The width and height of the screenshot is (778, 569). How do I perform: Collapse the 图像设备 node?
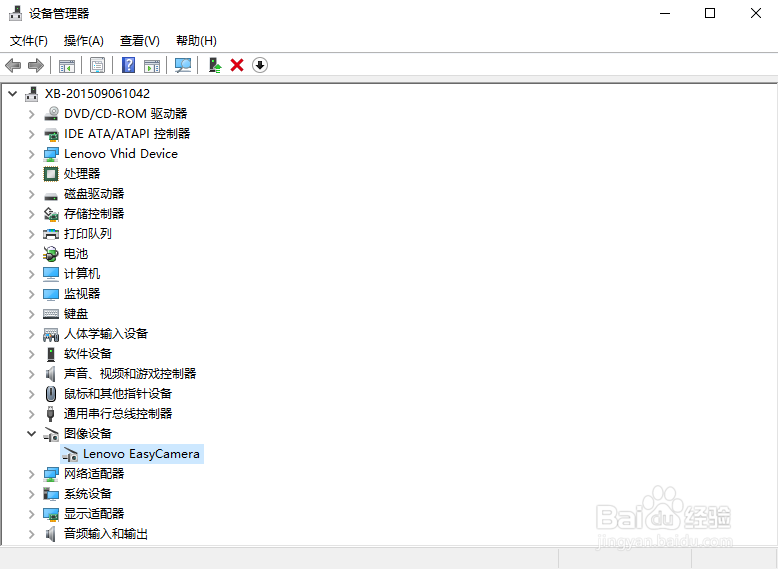point(32,434)
